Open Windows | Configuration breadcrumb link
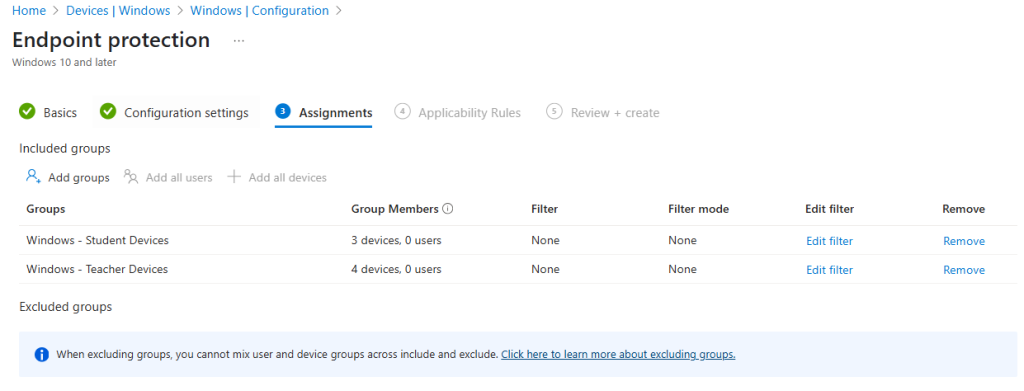1024x391 pixels. 259,11
